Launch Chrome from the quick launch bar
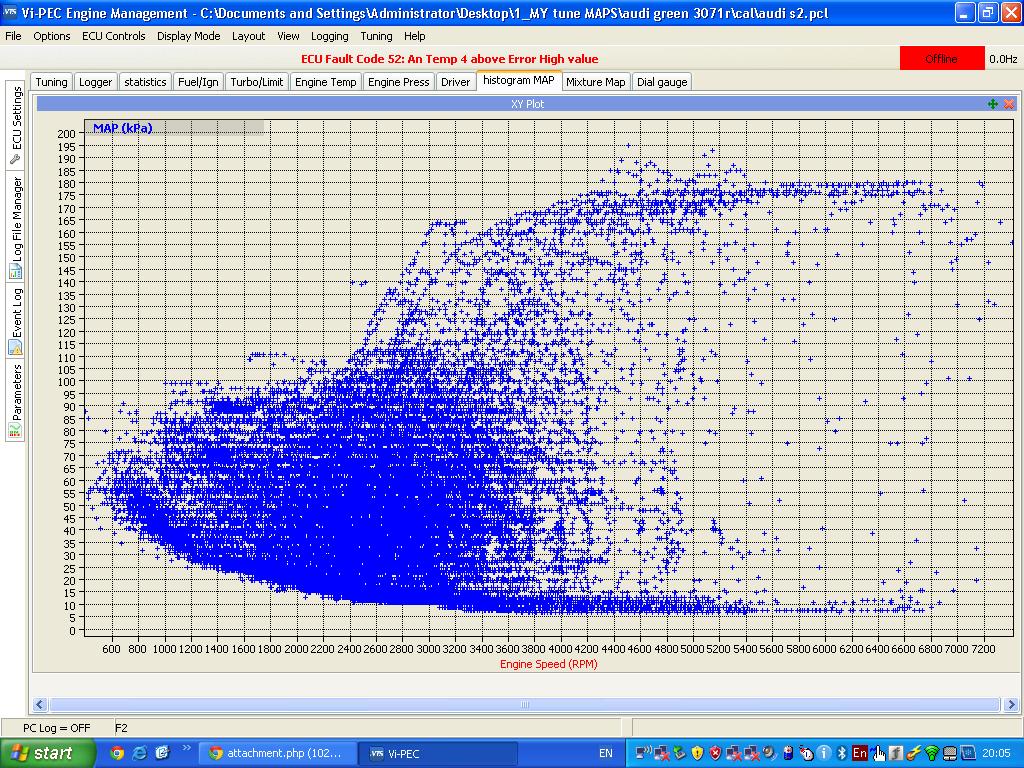This screenshot has height=768, width=1024. click(117, 753)
